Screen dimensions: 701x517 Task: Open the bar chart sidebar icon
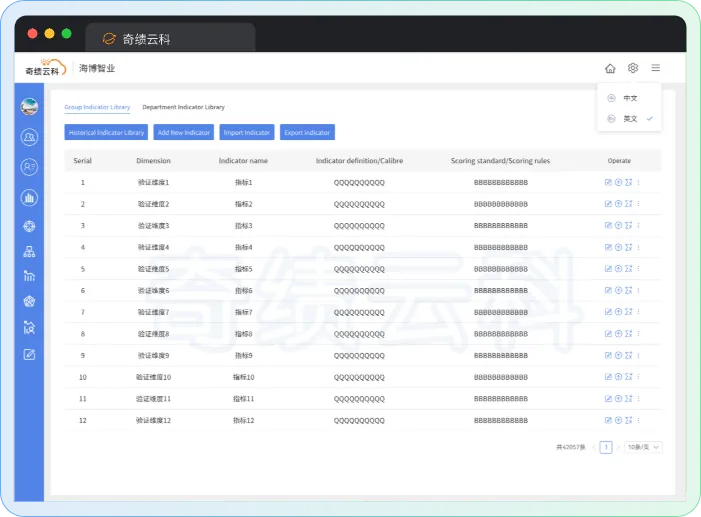29,197
